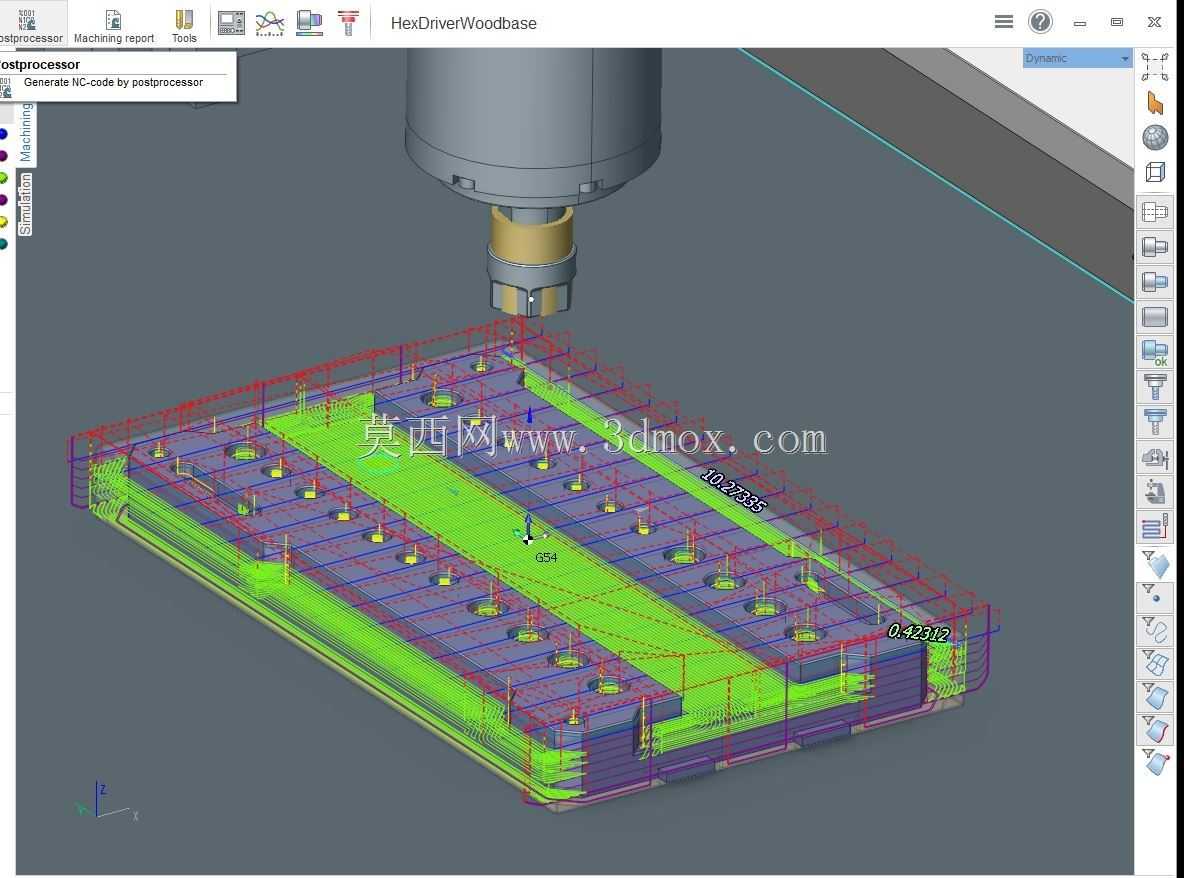
Task: Enable the mesh patch selection filter
Action: (1155, 663)
